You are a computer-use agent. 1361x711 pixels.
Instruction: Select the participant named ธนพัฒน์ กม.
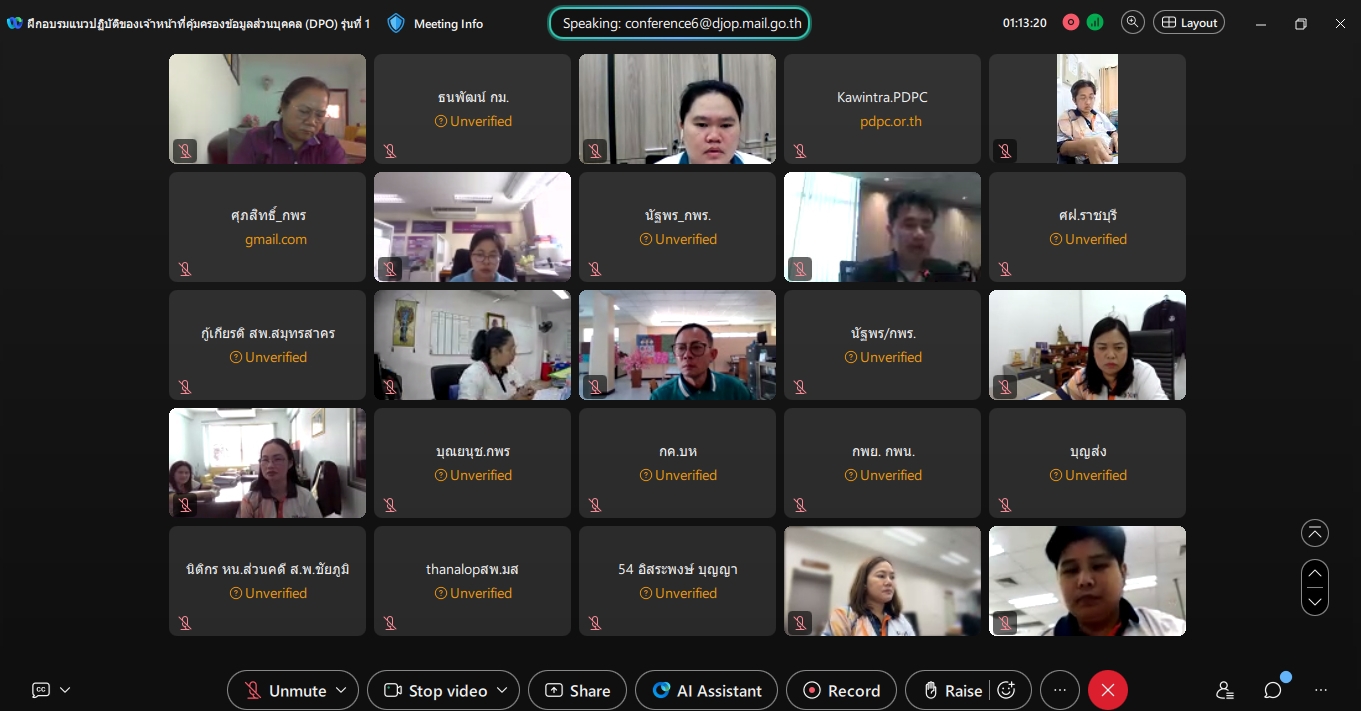tap(473, 97)
